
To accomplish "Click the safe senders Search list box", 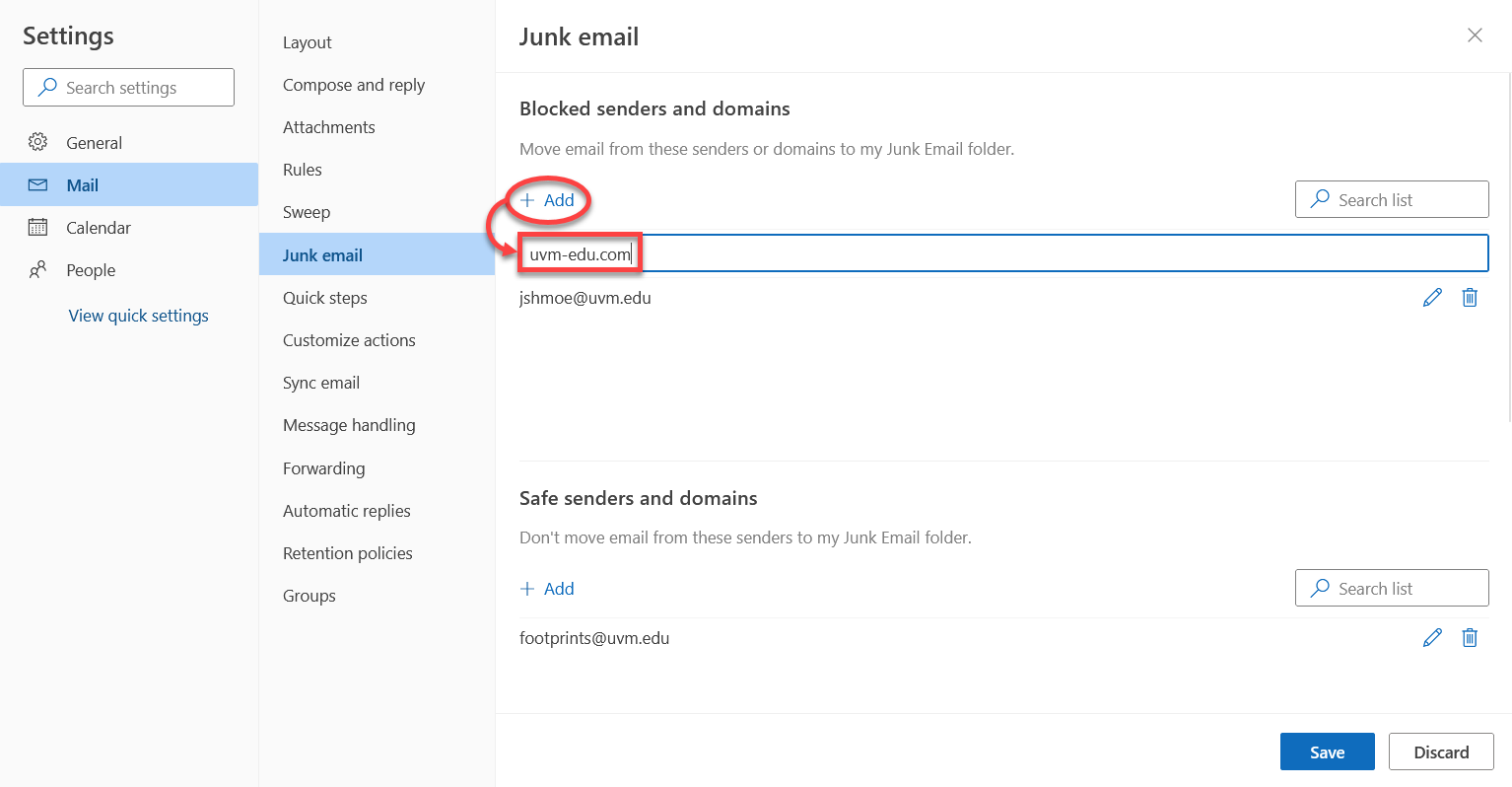I will pyautogui.click(x=1392, y=588).
